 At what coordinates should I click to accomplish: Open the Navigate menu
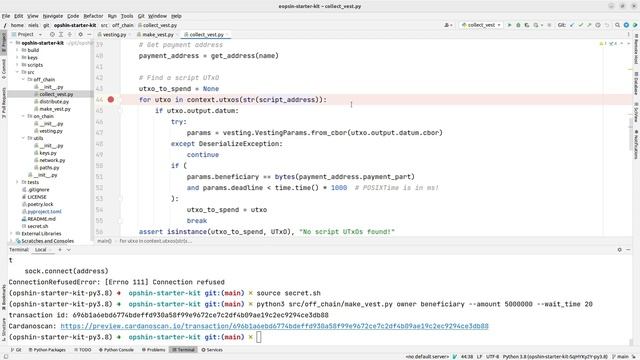coord(53,16)
